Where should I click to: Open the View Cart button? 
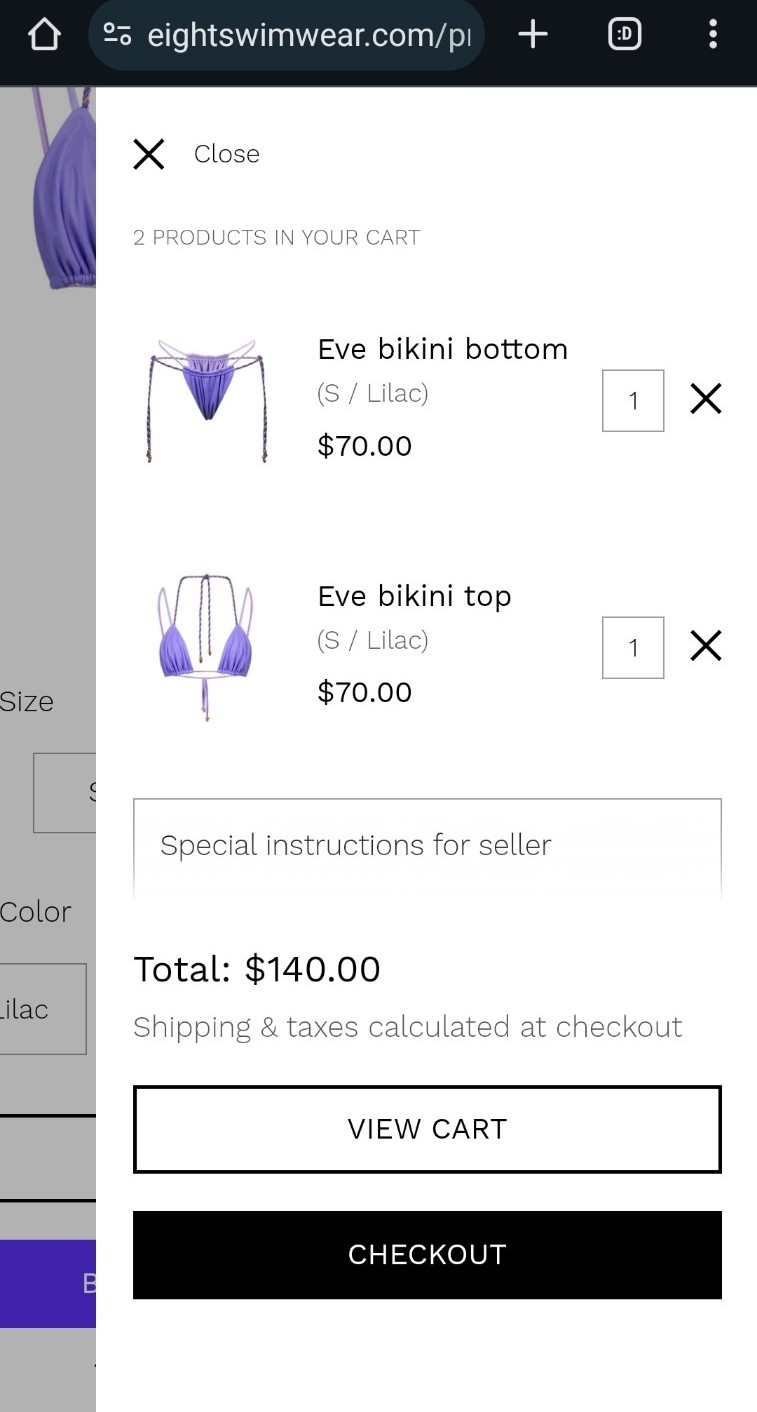tap(427, 1129)
